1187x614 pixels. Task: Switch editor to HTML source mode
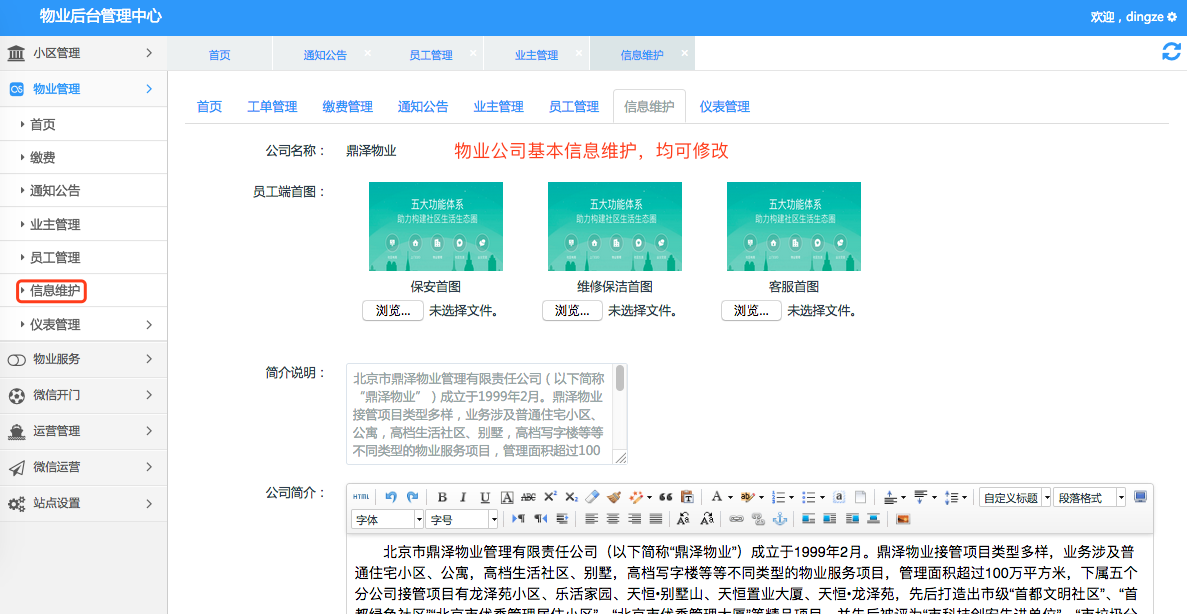pos(361,497)
